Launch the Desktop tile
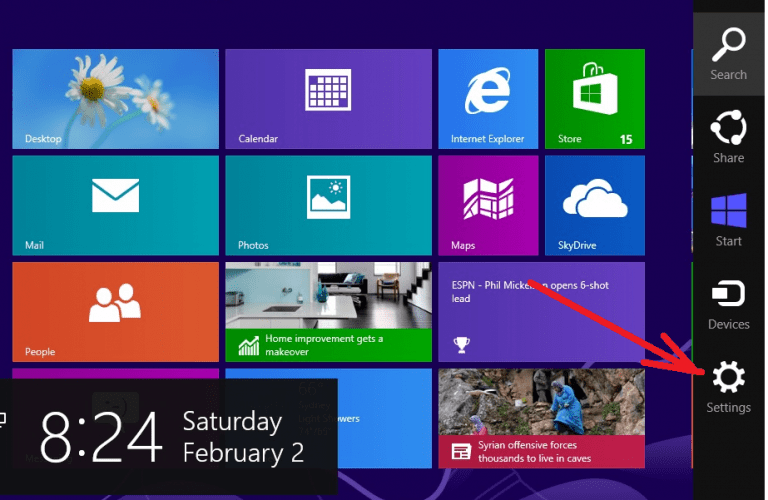Viewport: 768px width, 500px height. [116, 99]
